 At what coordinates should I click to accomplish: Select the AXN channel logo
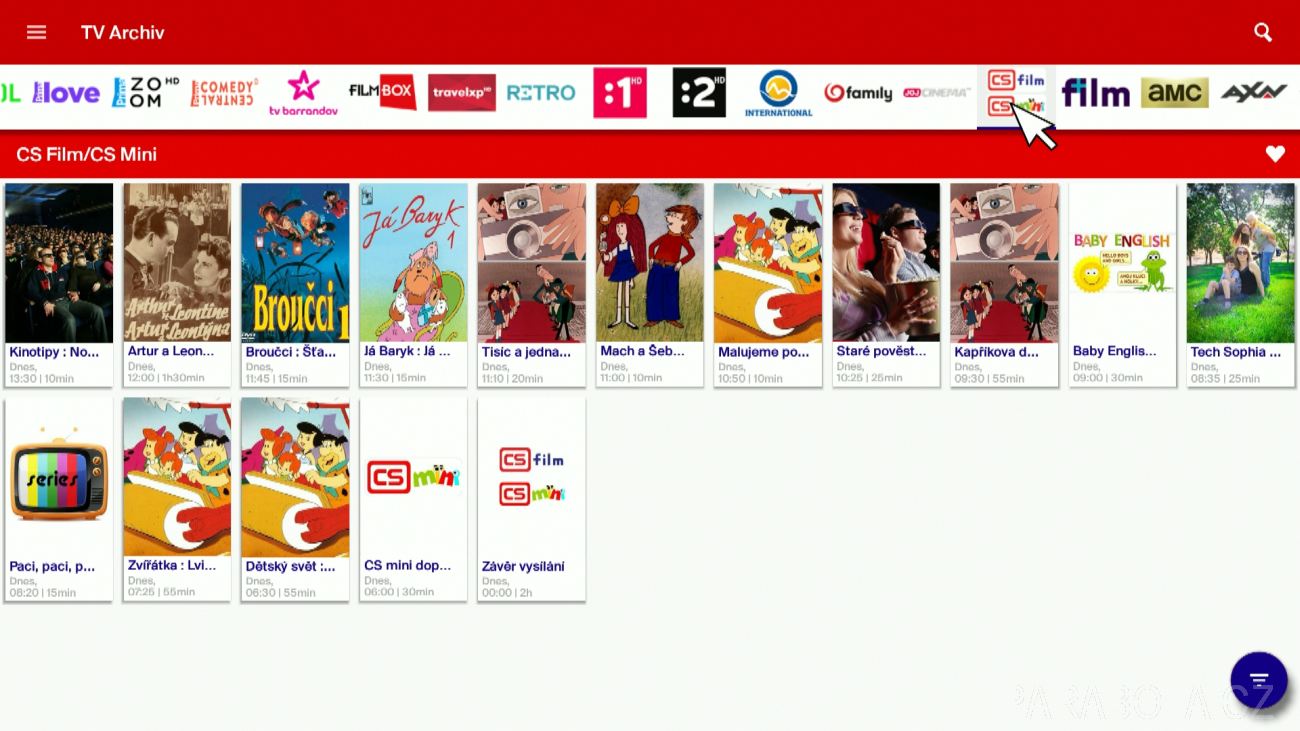click(1253, 93)
